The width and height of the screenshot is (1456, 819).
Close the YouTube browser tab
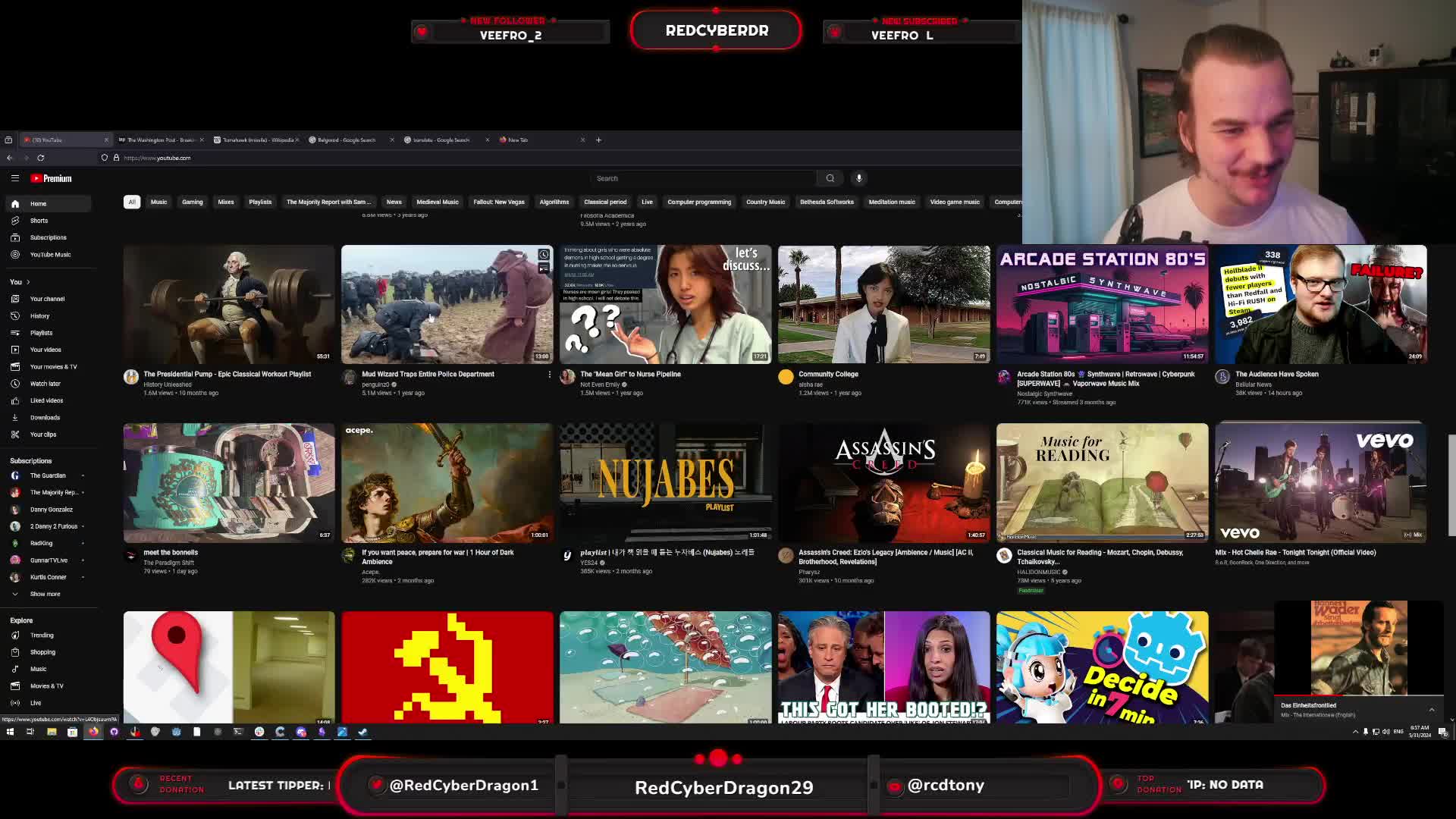(105, 140)
